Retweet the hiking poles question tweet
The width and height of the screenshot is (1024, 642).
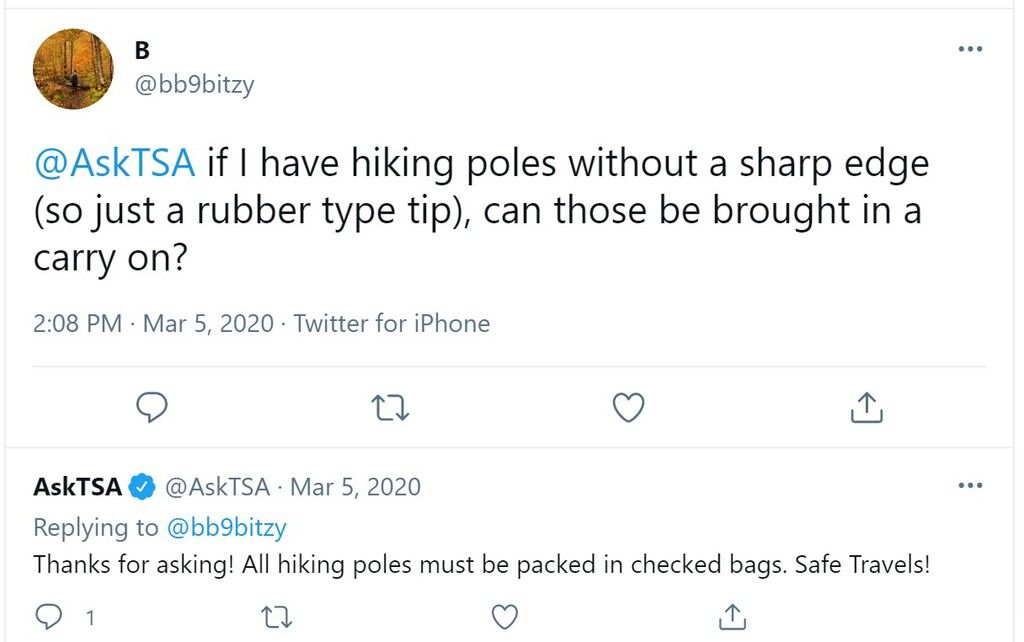click(x=390, y=408)
